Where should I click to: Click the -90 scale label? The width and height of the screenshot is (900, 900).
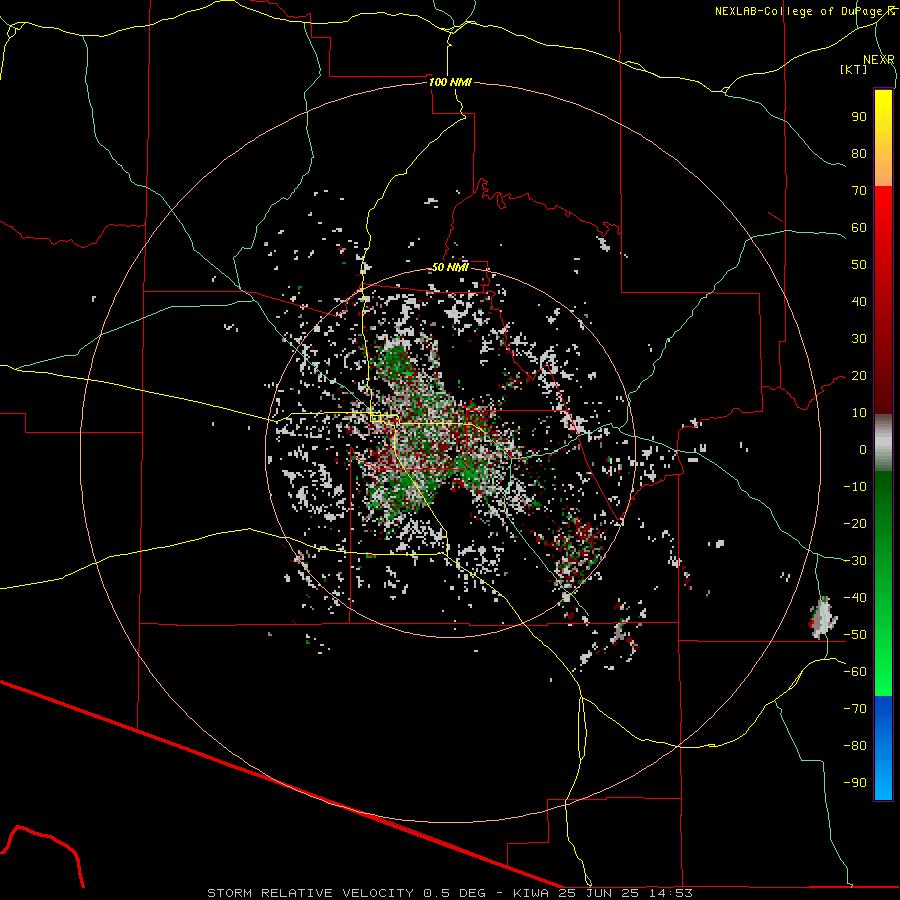coord(855,783)
